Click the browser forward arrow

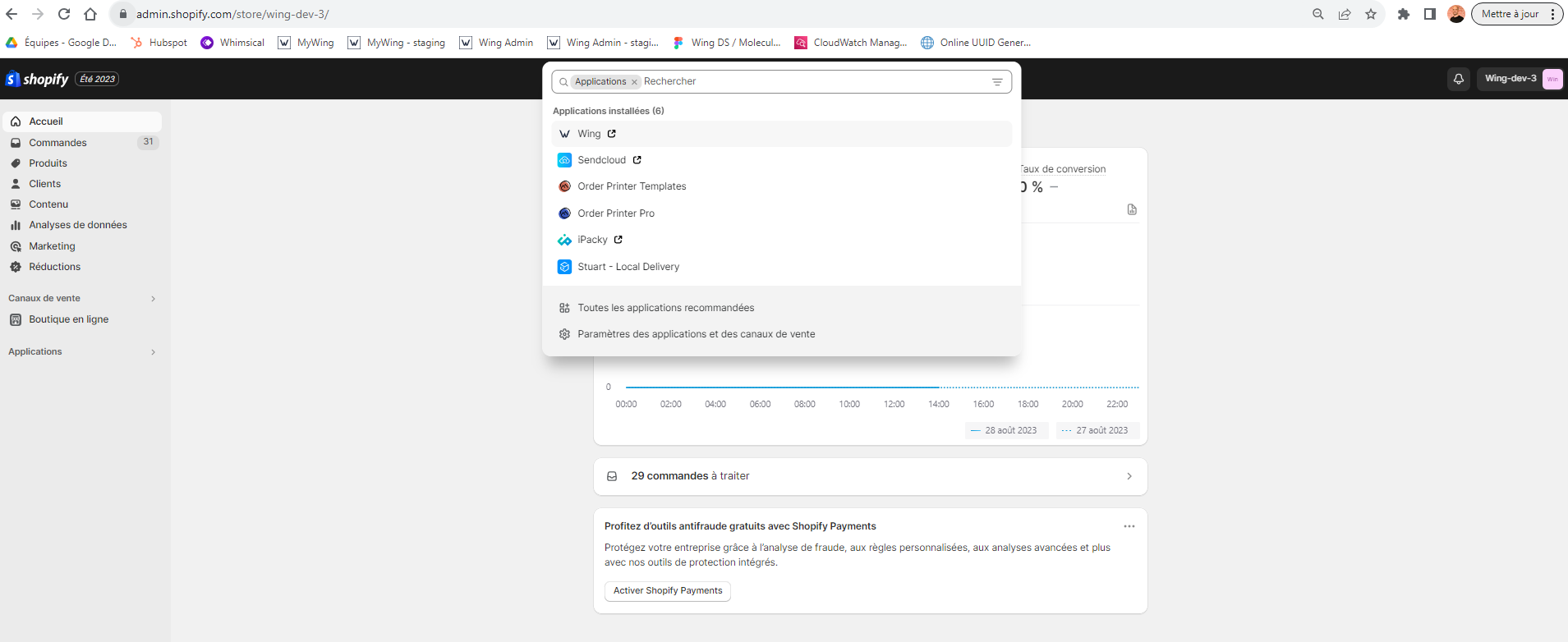point(38,14)
